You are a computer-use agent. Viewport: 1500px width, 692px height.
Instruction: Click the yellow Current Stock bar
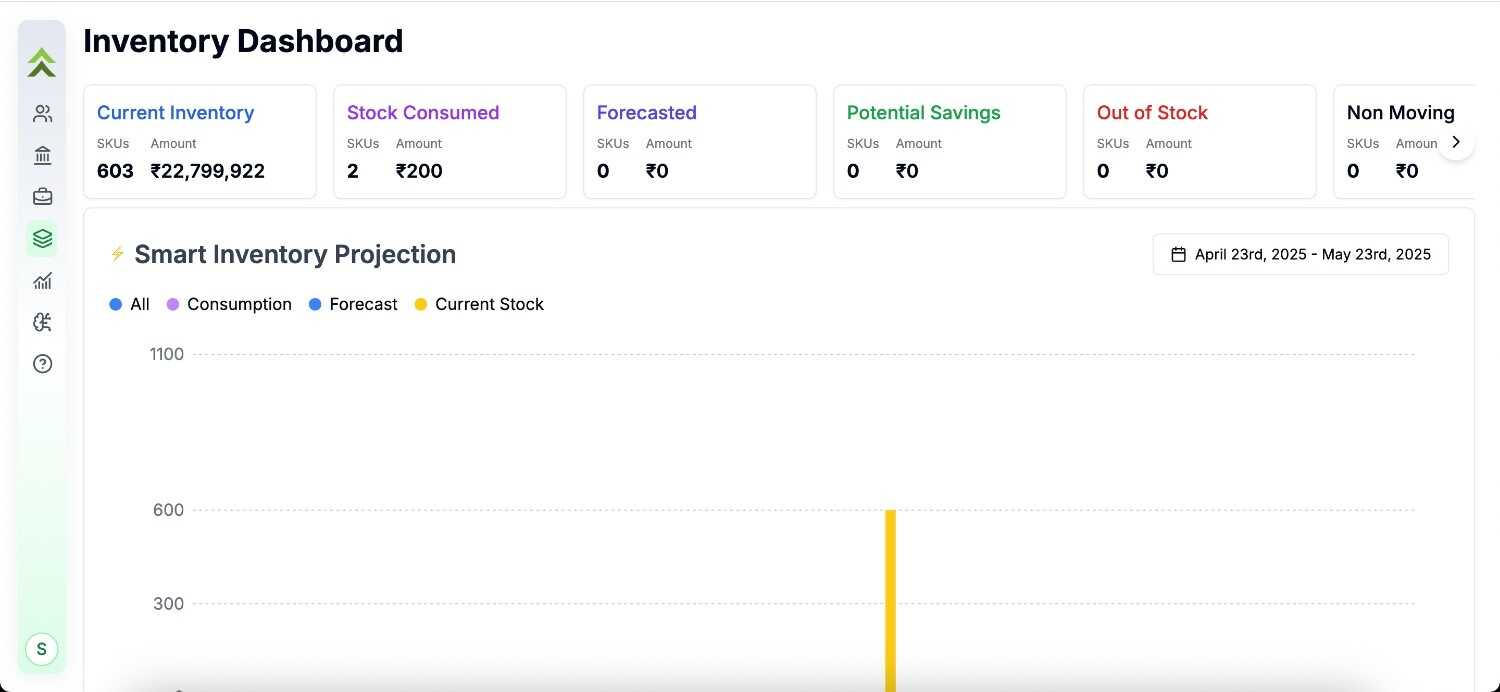(890, 598)
